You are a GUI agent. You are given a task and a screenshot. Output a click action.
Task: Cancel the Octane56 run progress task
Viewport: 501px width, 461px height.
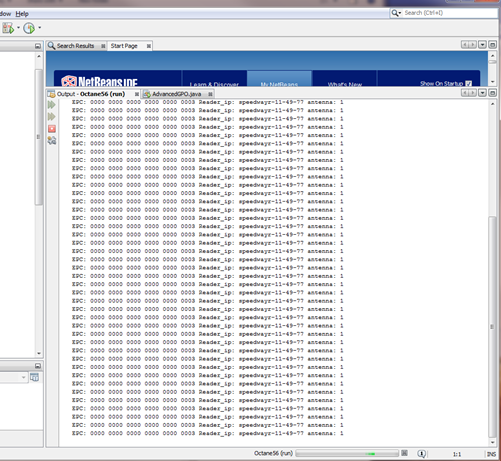point(404,453)
